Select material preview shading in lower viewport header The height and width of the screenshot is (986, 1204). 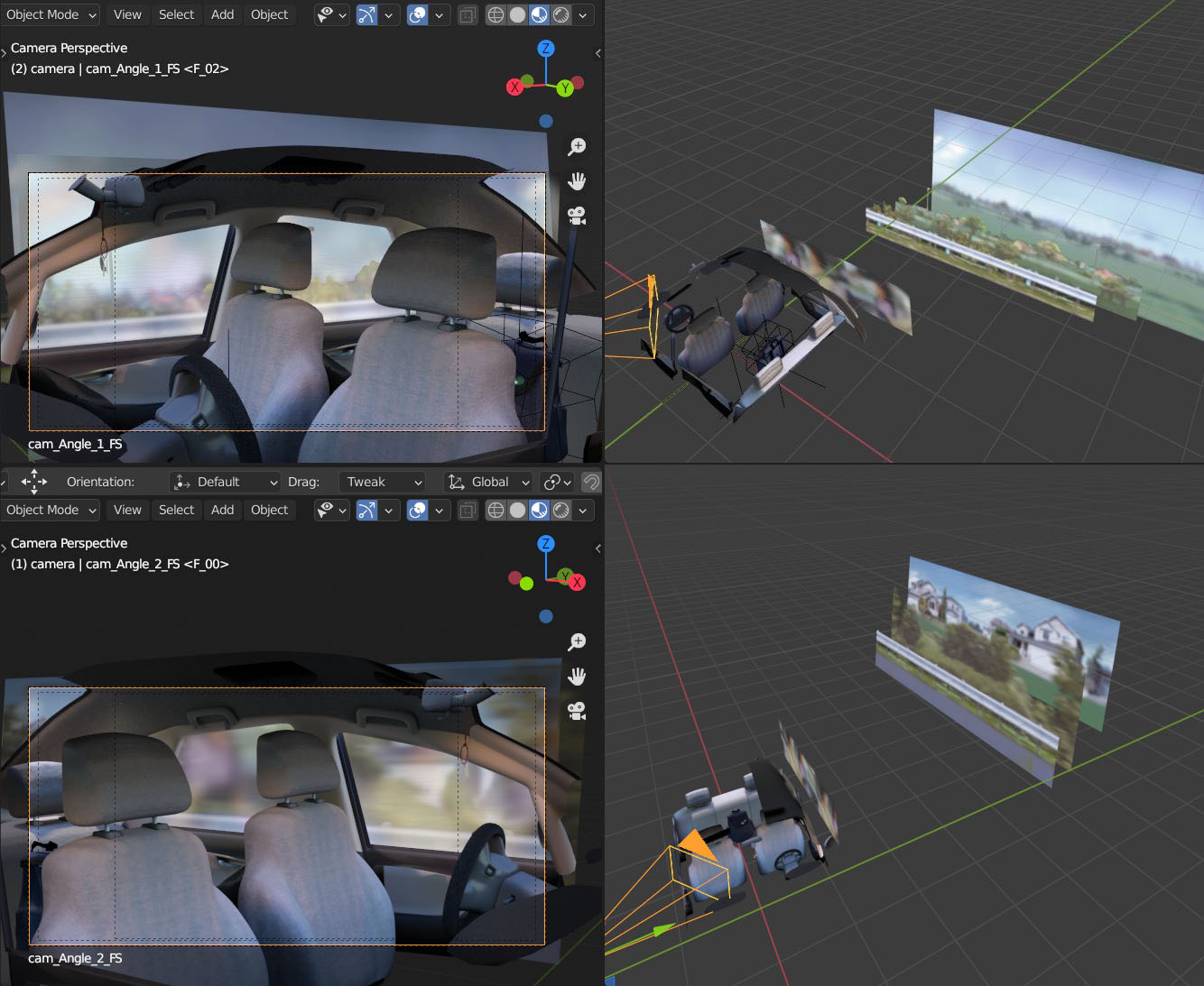[x=539, y=510]
